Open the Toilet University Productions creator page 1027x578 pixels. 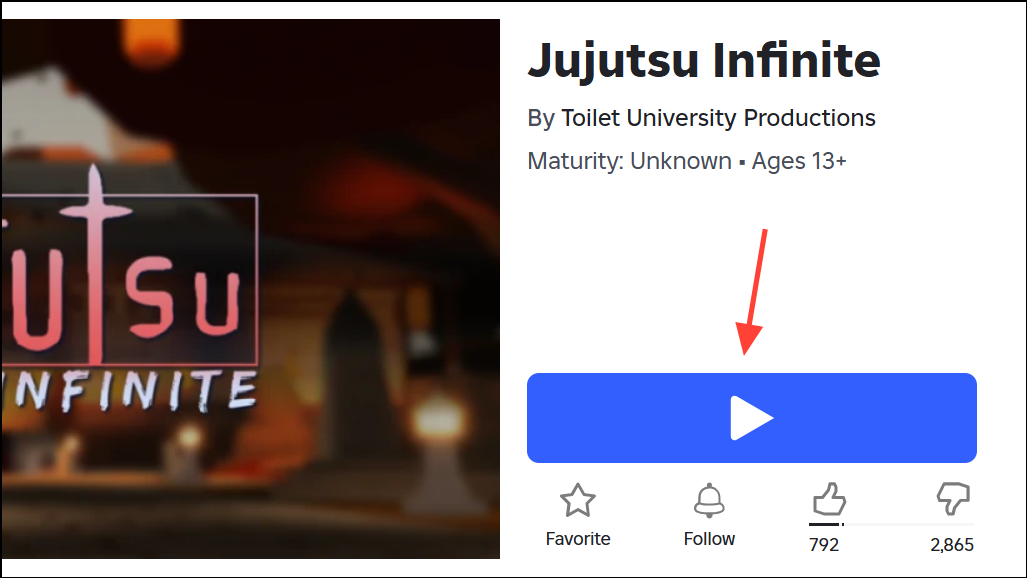(718, 118)
